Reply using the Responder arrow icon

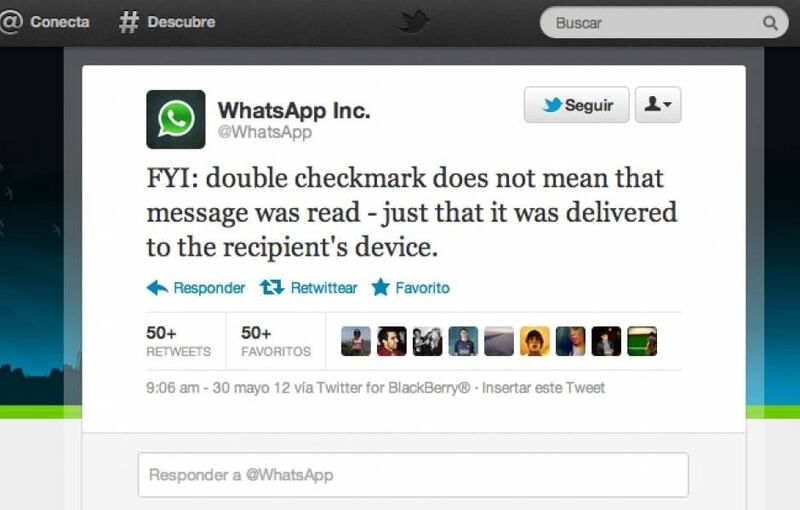pos(157,288)
